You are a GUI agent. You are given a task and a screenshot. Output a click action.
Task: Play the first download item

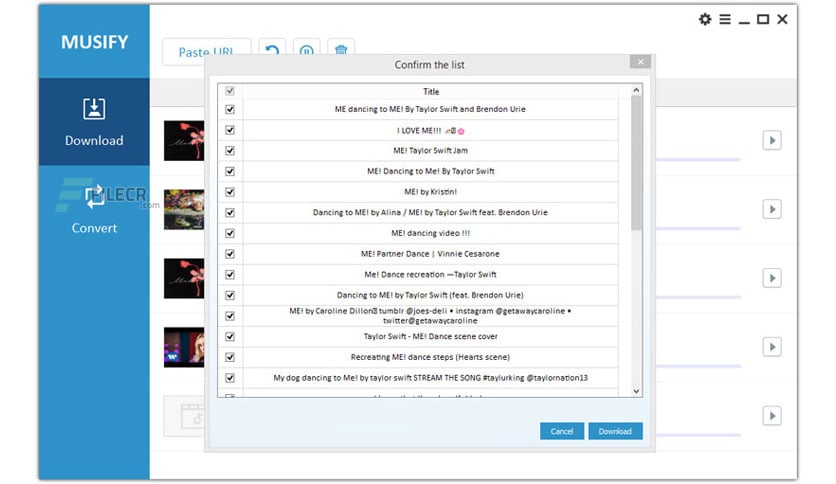pyautogui.click(x=772, y=141)
